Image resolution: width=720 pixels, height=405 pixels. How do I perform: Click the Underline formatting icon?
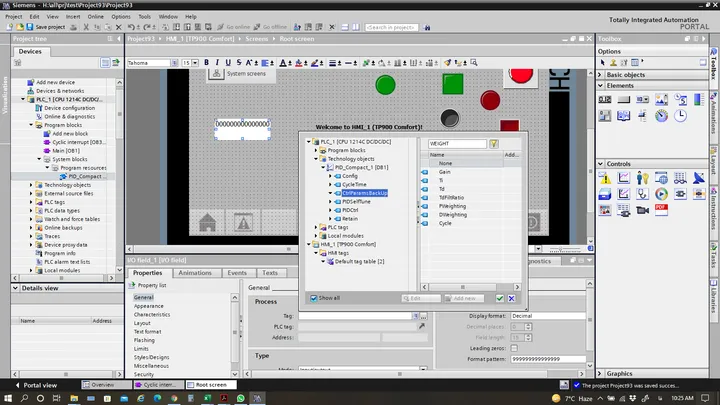pos(228,63)
